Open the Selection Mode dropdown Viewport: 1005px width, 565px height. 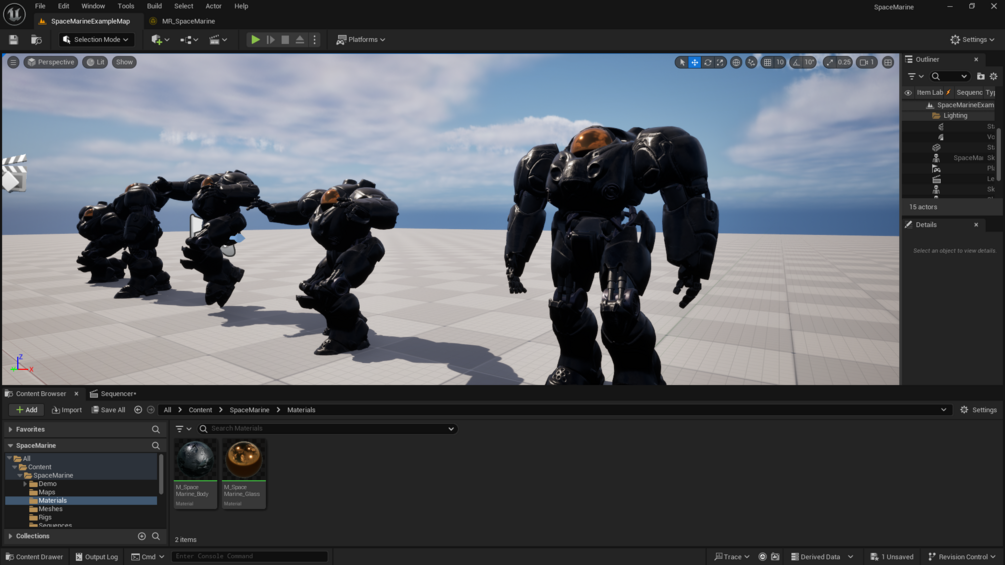click(x=96, y=40)
